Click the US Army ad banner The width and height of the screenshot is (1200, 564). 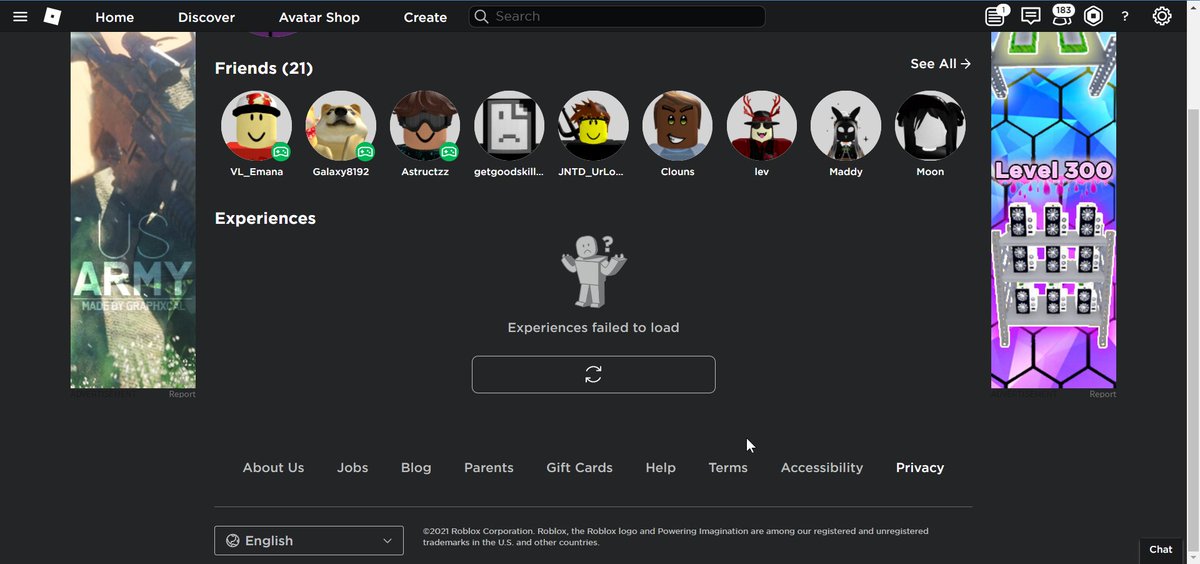[x=133, y=210]
